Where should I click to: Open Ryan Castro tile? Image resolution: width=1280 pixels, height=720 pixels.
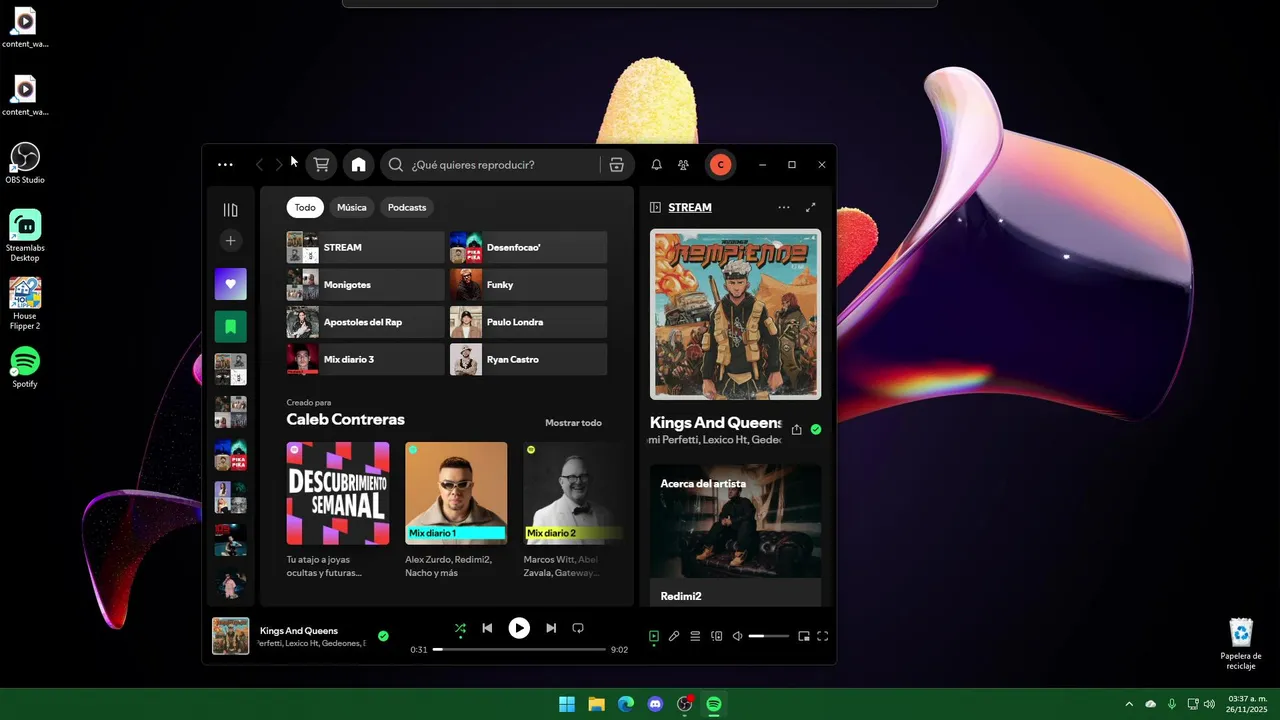pyautogui.click(x=528, y=359)
